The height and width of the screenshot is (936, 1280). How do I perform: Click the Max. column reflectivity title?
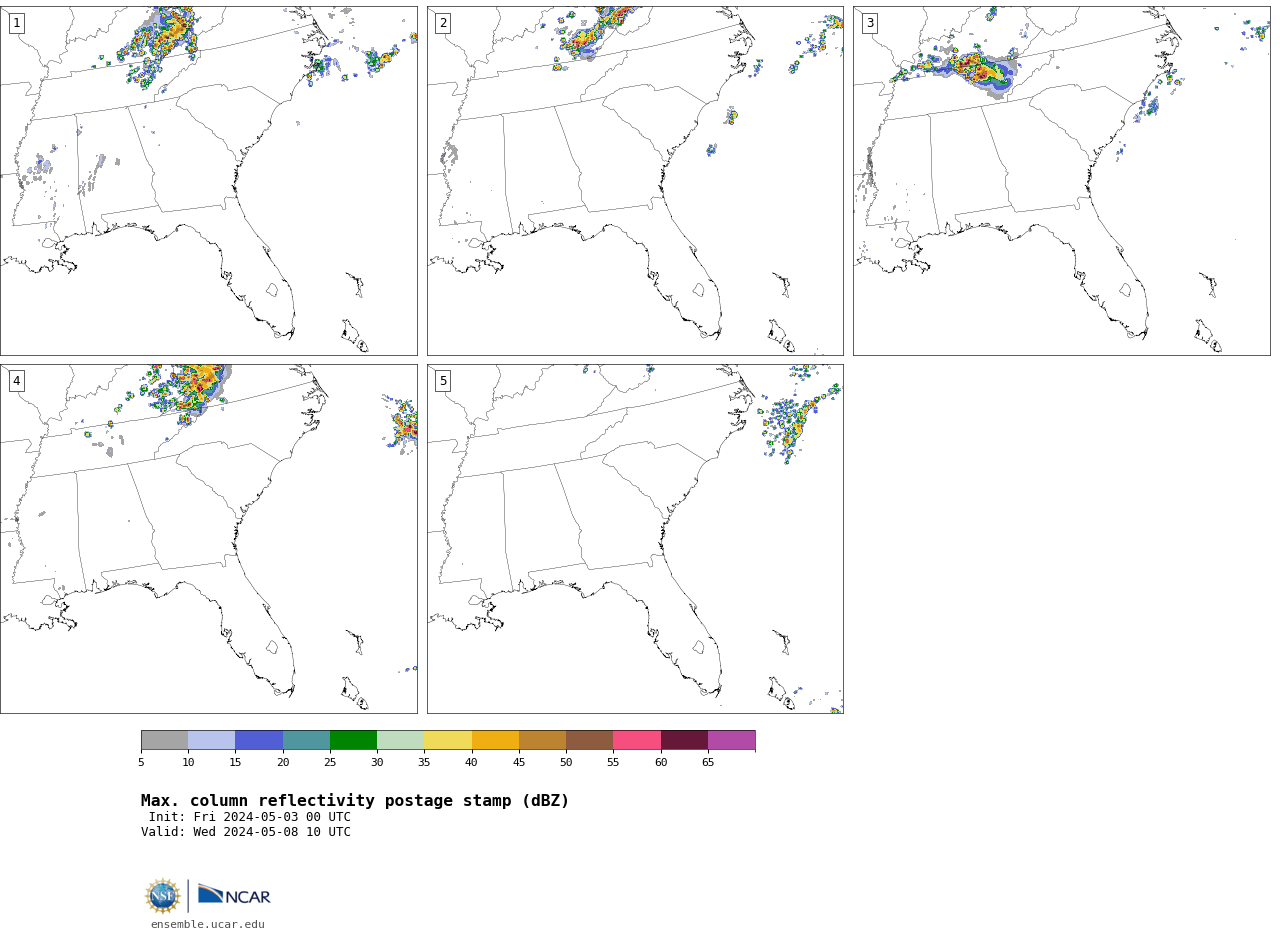click(355, 801)
